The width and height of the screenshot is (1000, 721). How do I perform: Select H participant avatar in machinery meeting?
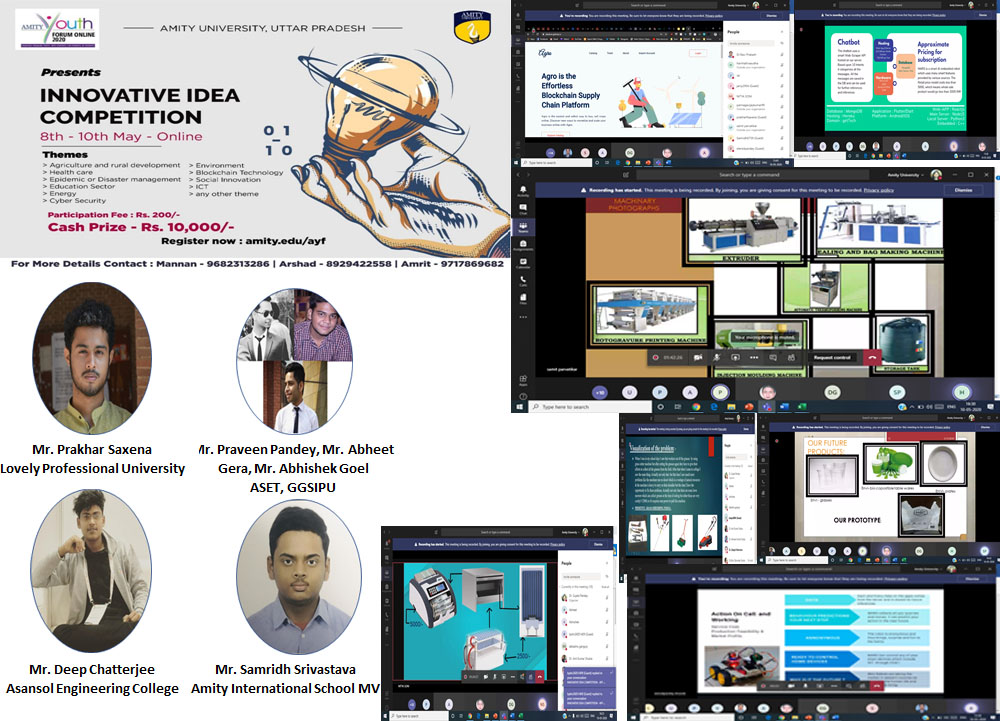tap(962, 392)
